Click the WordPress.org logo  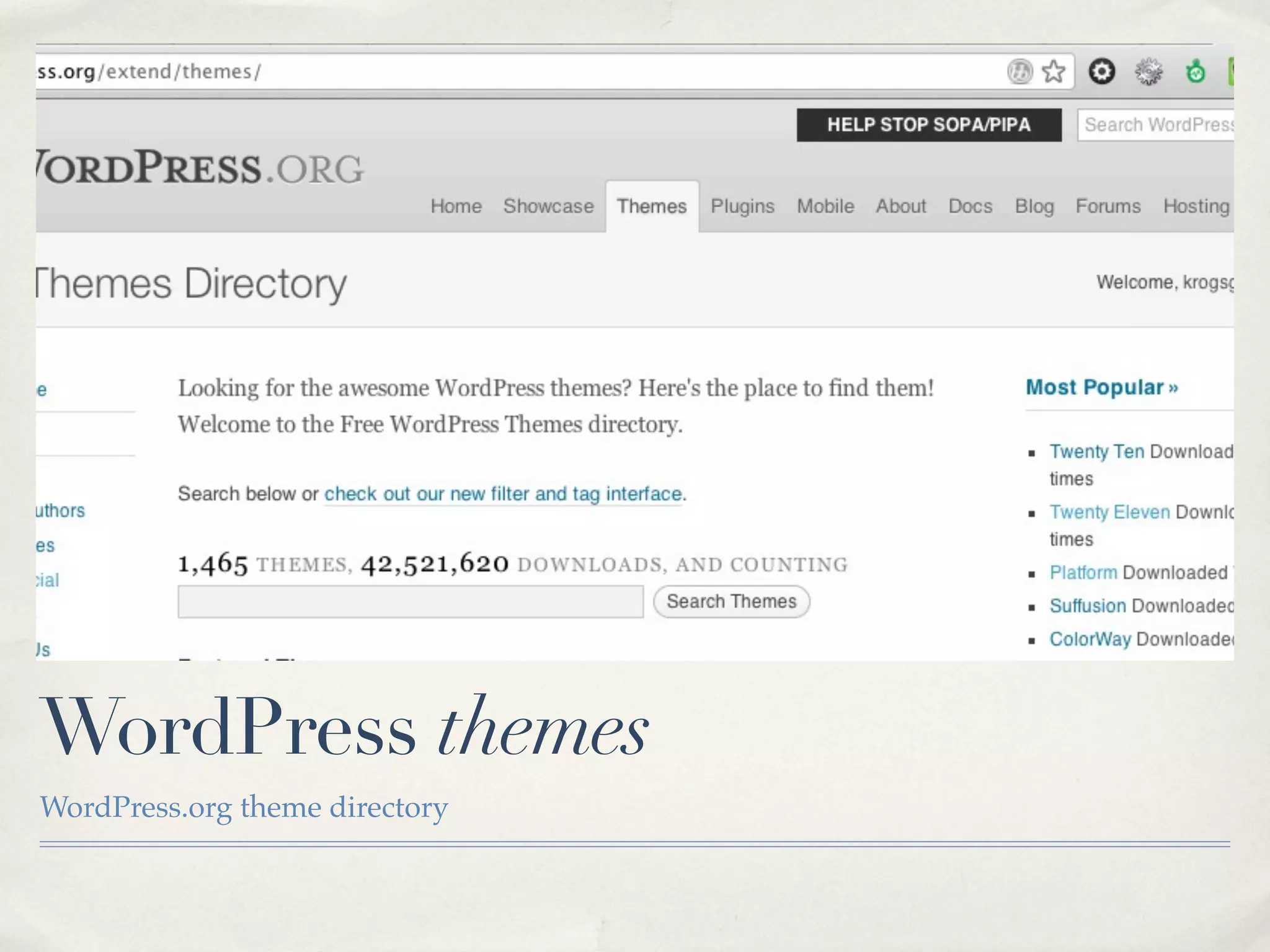point(200,167)
